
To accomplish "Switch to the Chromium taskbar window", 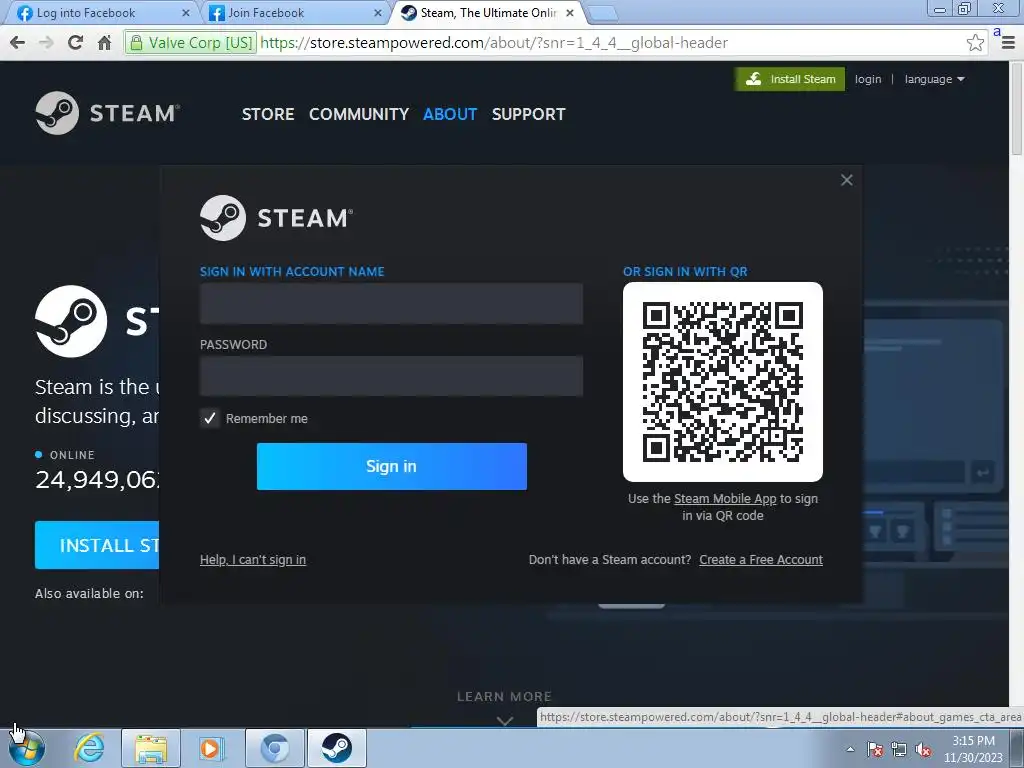I will pos(274,748).
